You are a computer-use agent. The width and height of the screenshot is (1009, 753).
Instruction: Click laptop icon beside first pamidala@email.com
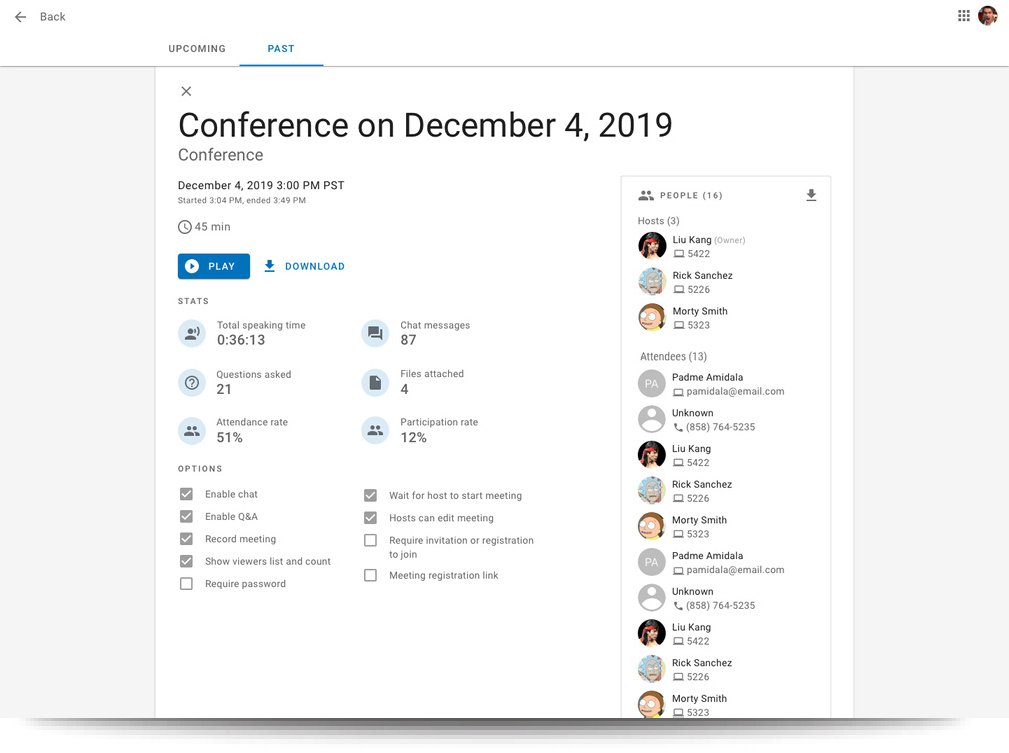pos(678,392)
